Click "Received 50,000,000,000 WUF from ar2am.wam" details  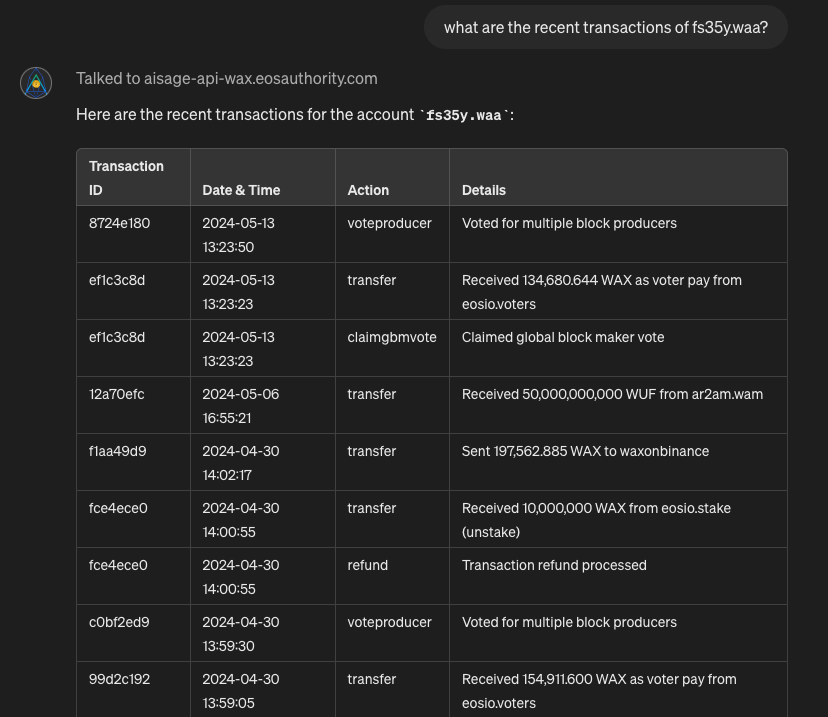tap(612, 394)
